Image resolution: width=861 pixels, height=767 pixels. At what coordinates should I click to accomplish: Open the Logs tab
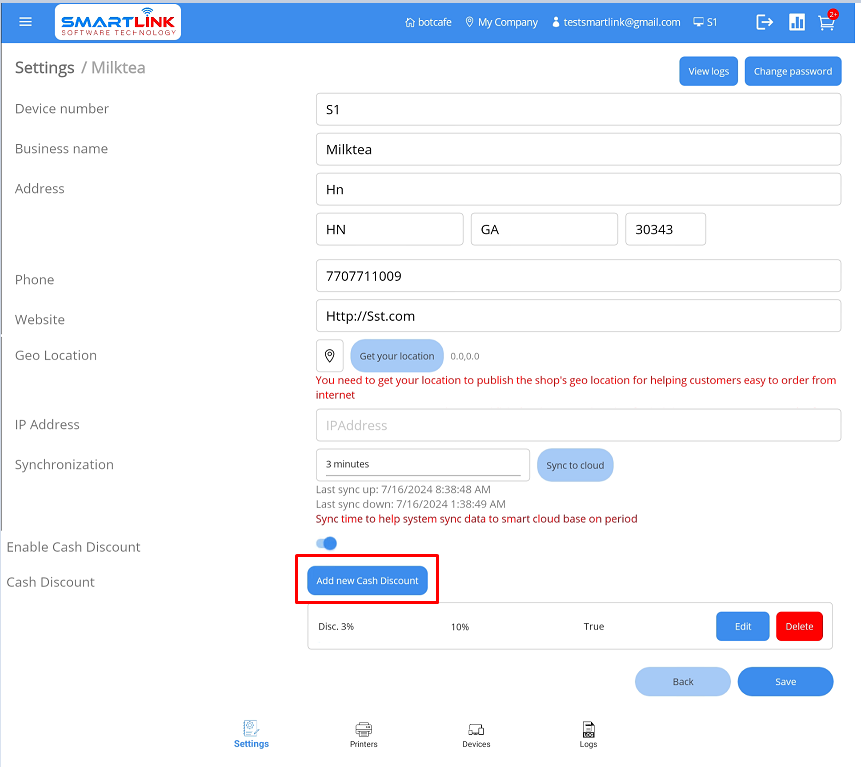588,735
